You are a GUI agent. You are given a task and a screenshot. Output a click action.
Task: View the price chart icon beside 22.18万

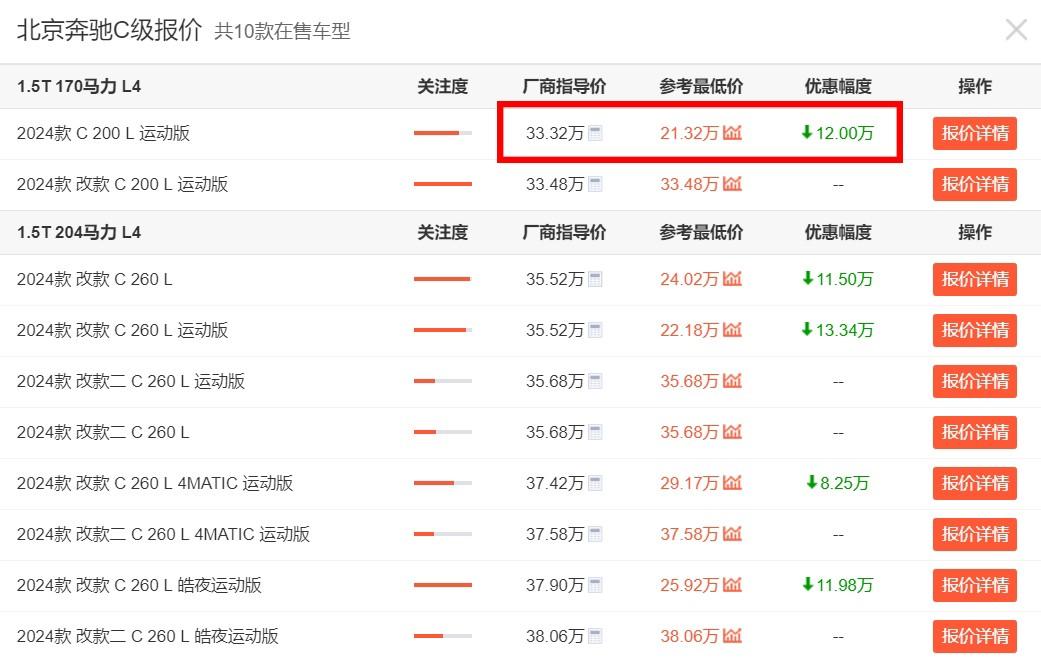[x=732, y=330]
